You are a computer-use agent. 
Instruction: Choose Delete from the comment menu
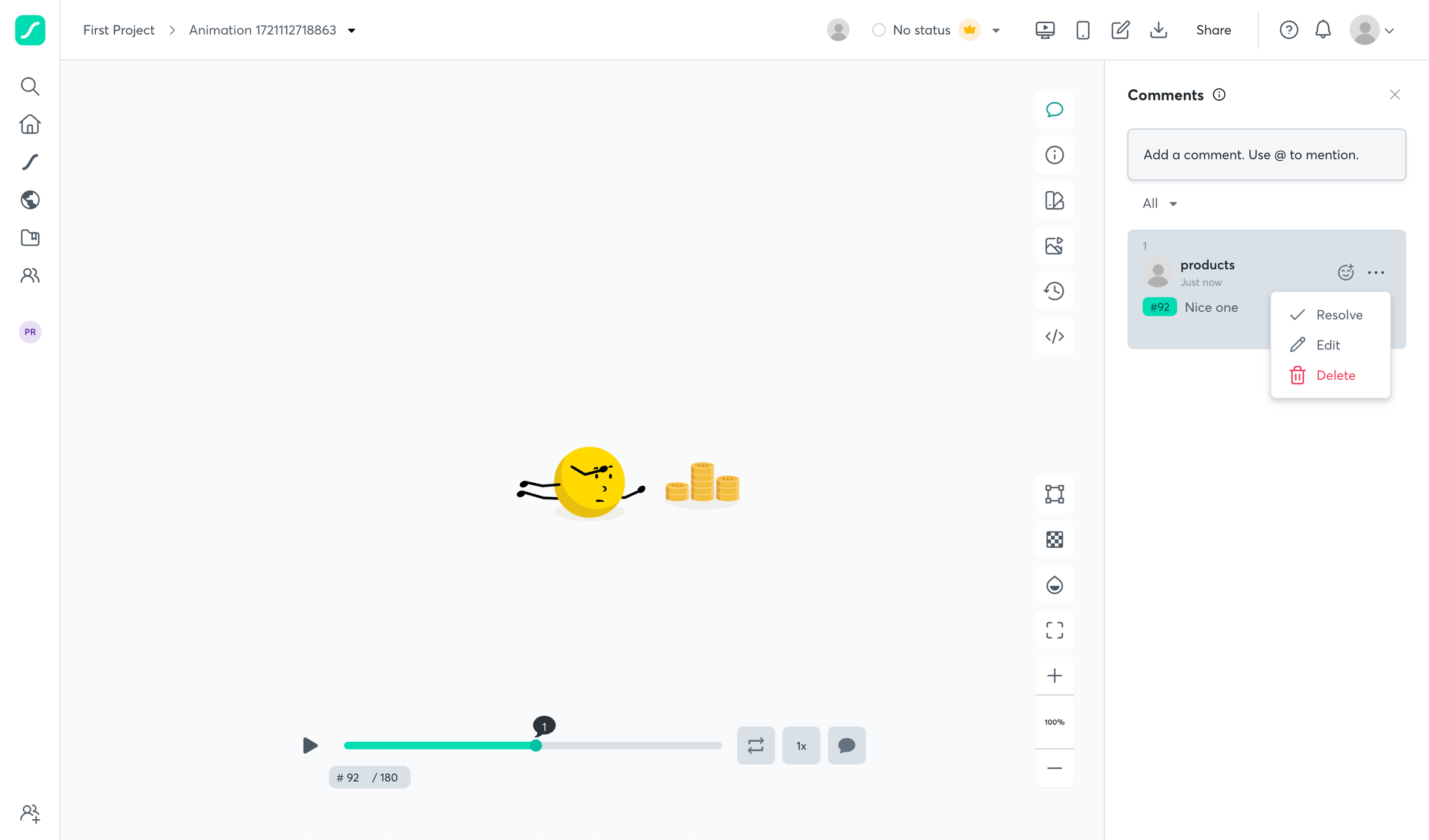[x=1330, y=375]
